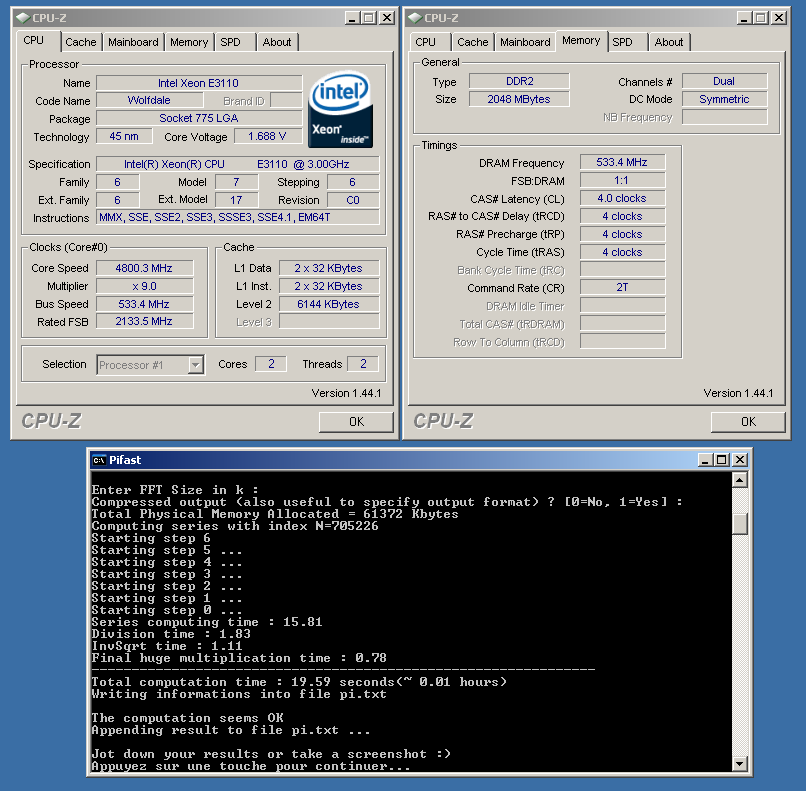
Task: Click the Intel Xeon inside logo
Action: tap(341, 109)
